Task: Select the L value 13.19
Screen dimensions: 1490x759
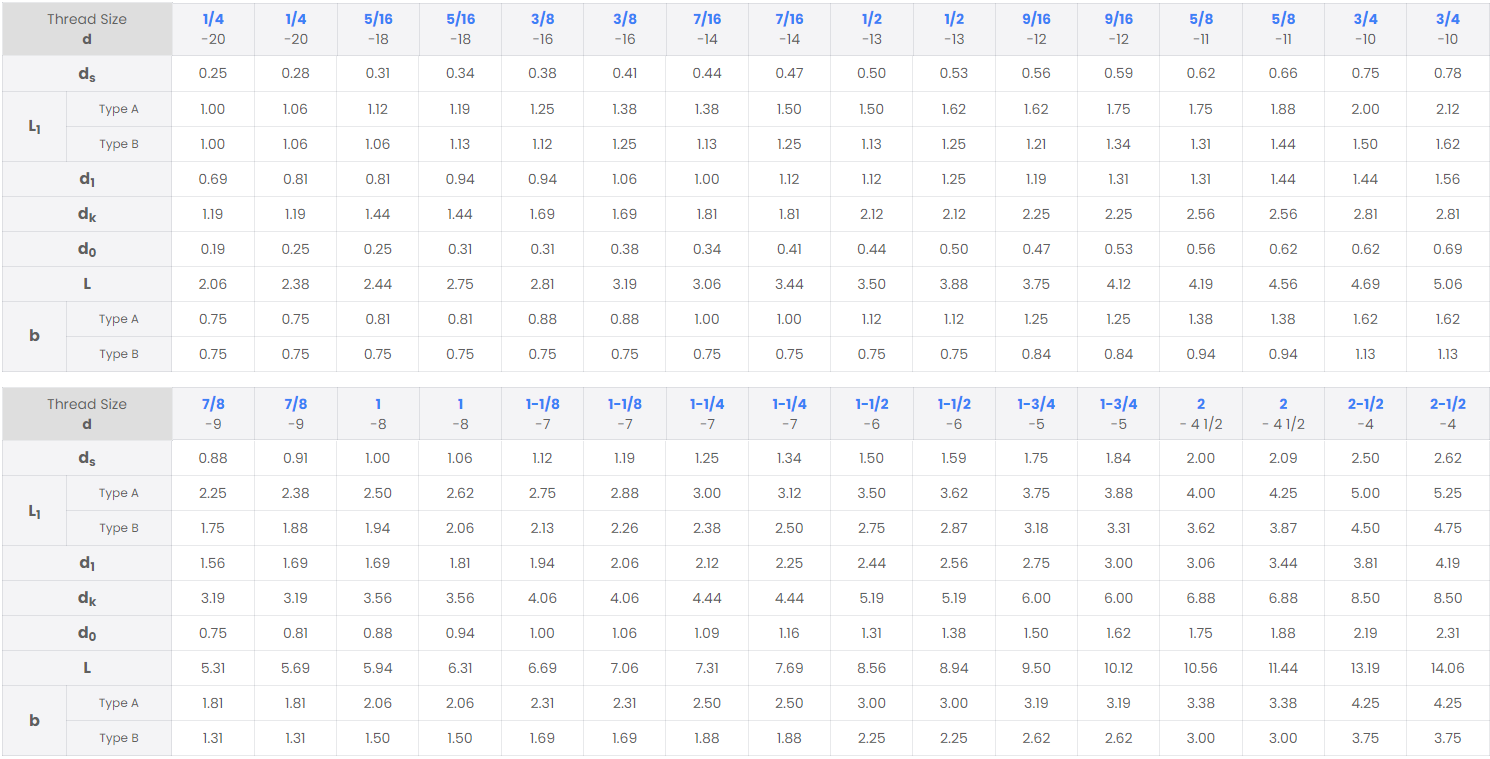Action: [1365, 668]
